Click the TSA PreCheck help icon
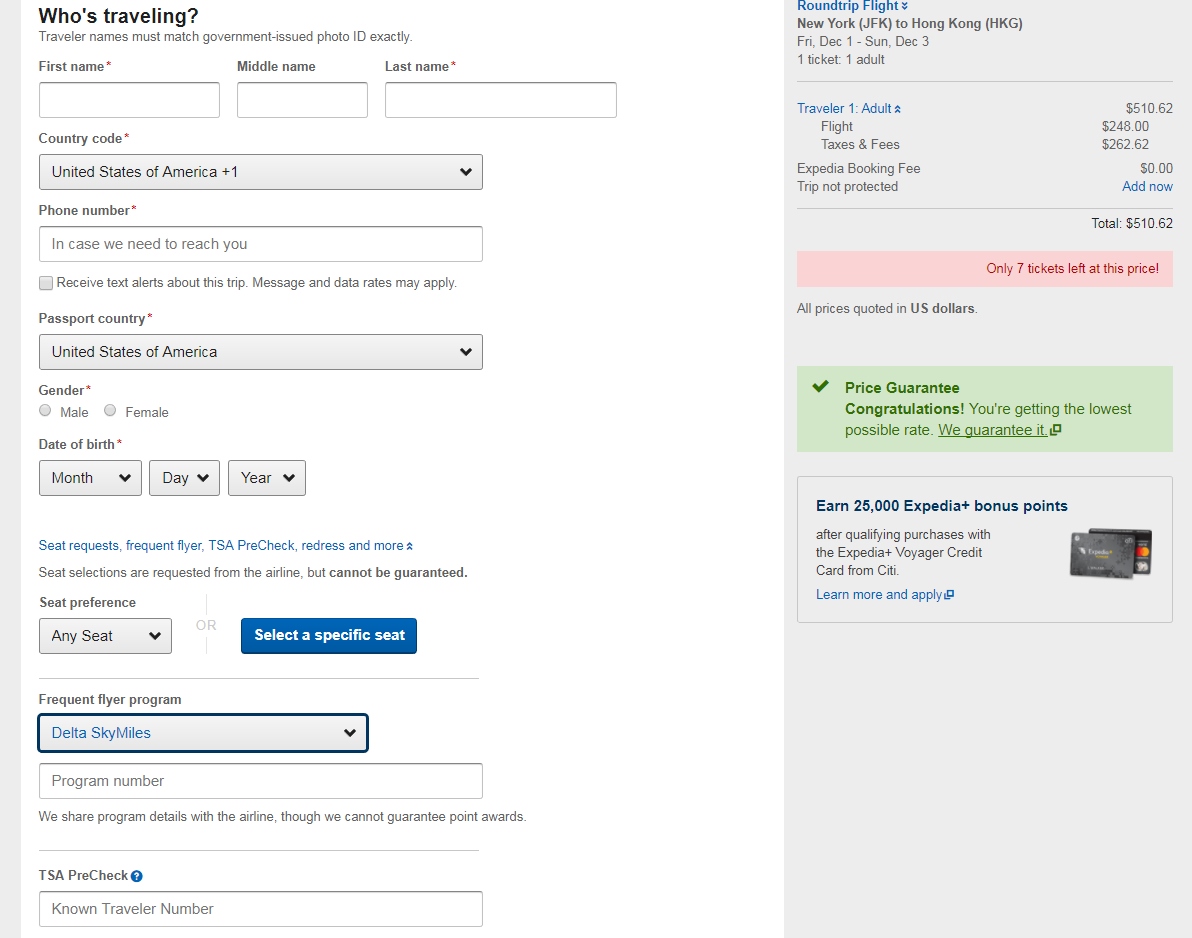The width and height of the screenshot is (1192, 938). pyautogui.click(x=137, y=876)
